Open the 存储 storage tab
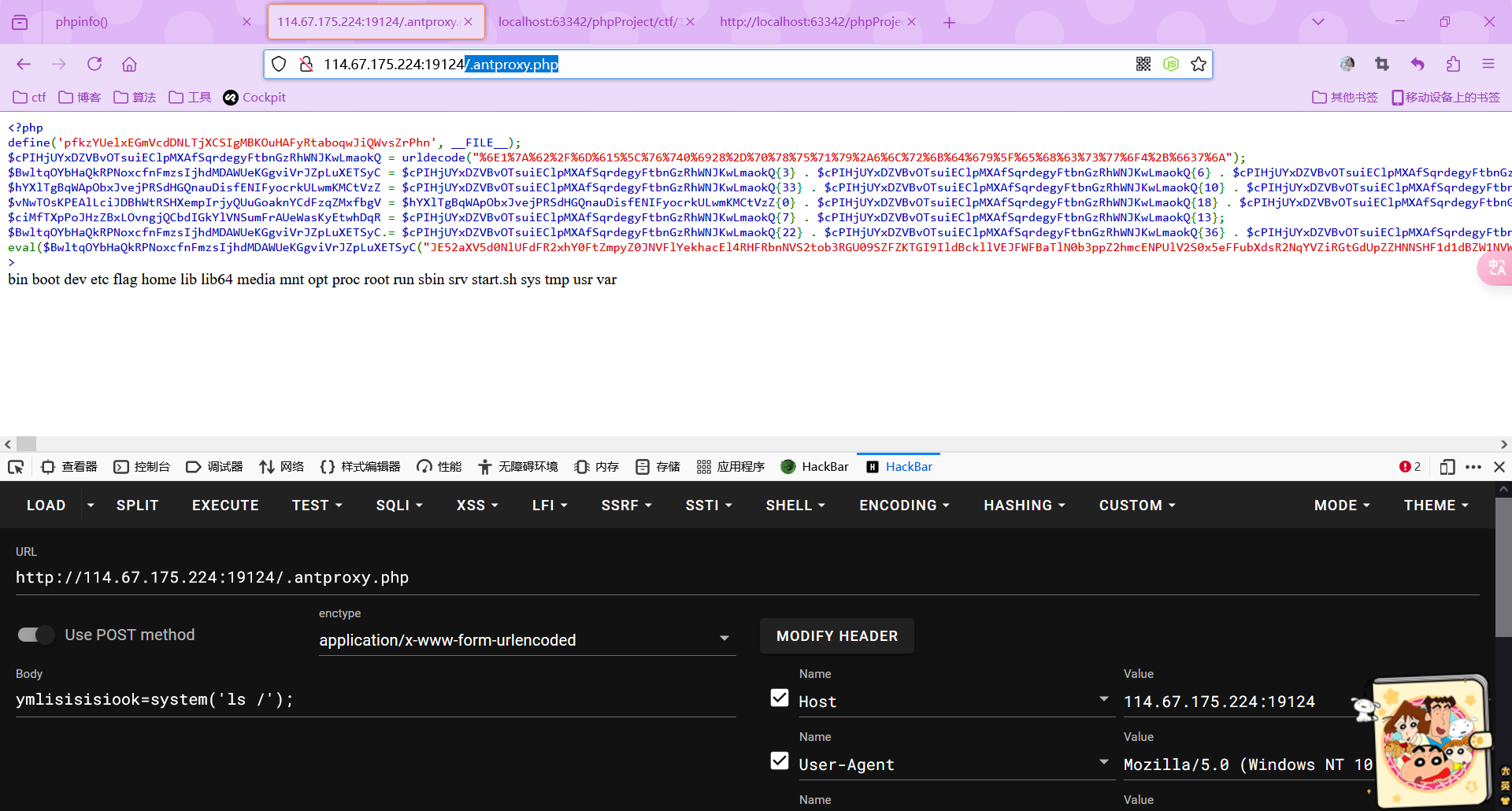The height and width of the screenshot is (811, 1512). click(658, 467)
